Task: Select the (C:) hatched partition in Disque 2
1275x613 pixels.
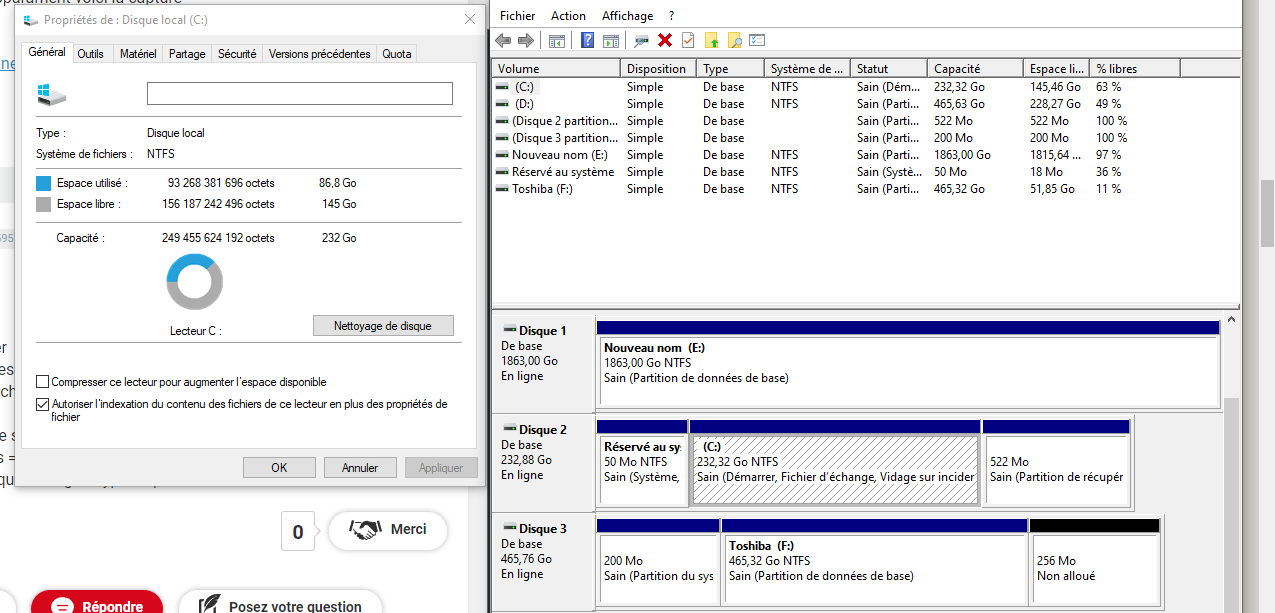Action: [x=834, y=469]
